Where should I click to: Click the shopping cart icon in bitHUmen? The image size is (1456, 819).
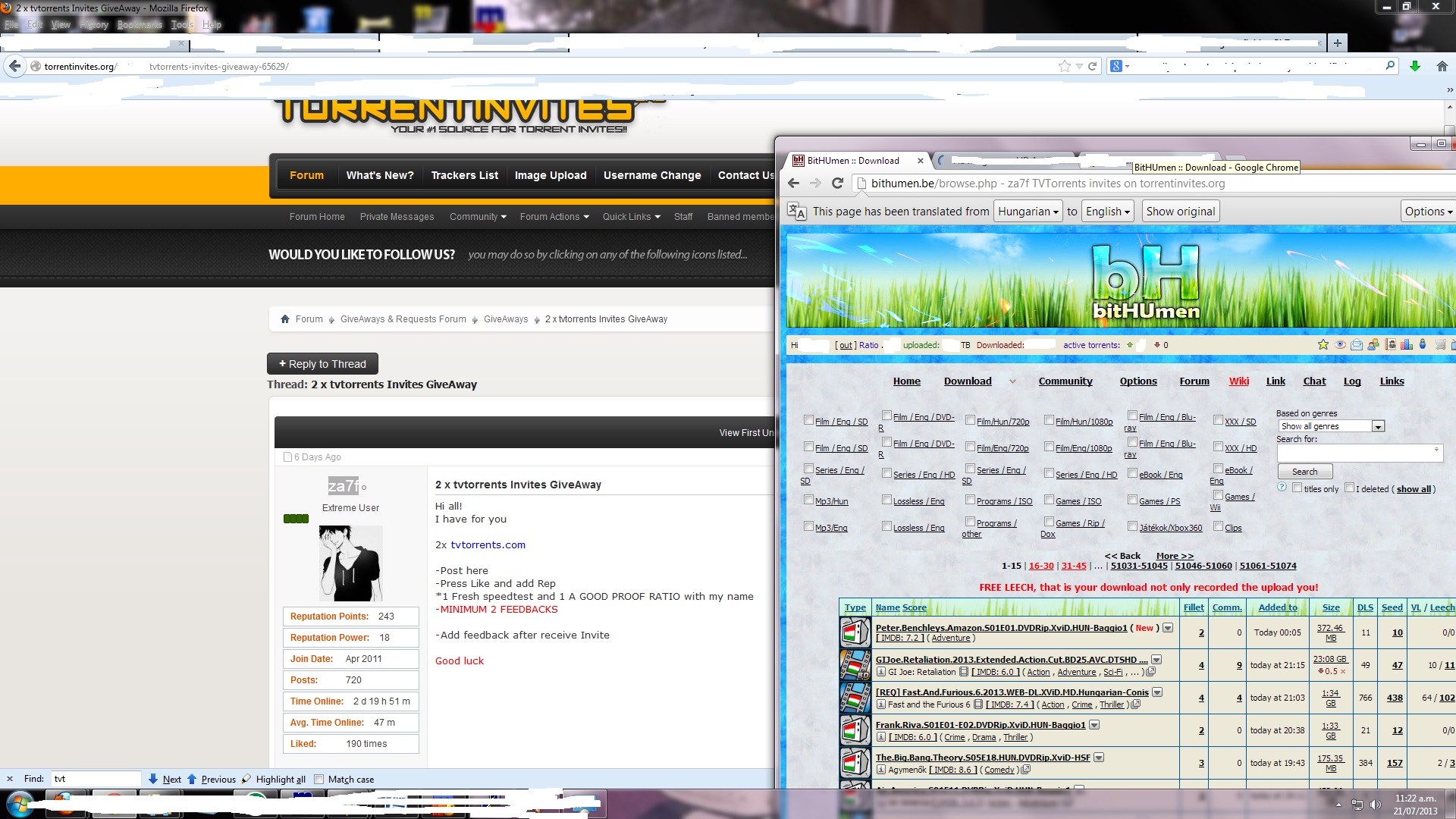(x=1440, y=344)
